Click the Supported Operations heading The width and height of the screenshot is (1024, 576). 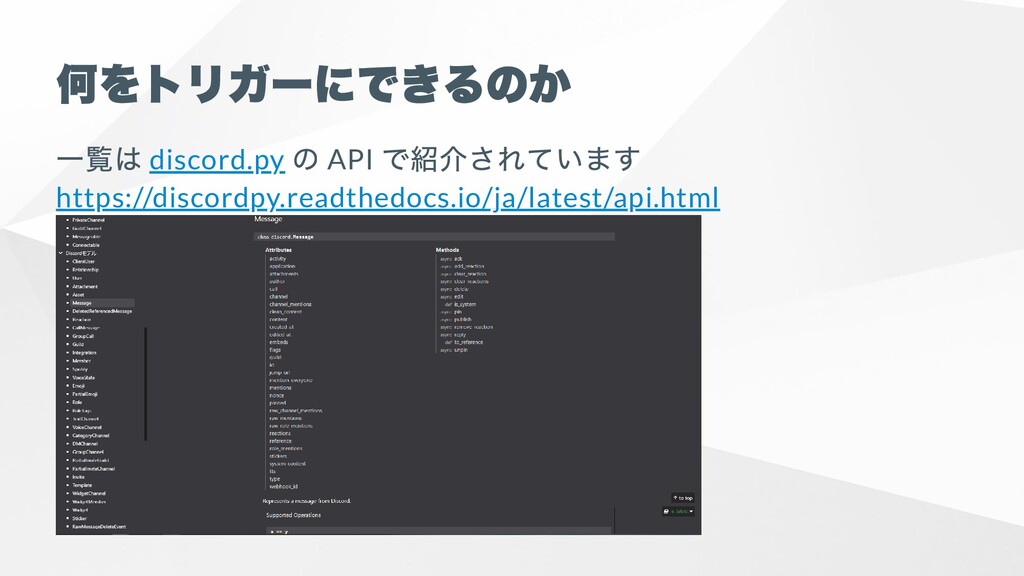tap(293, 515)
